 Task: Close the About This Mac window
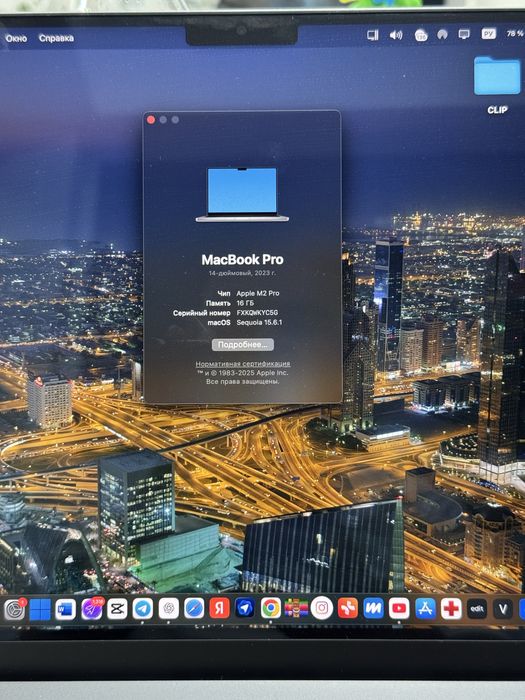pos(151,120)
